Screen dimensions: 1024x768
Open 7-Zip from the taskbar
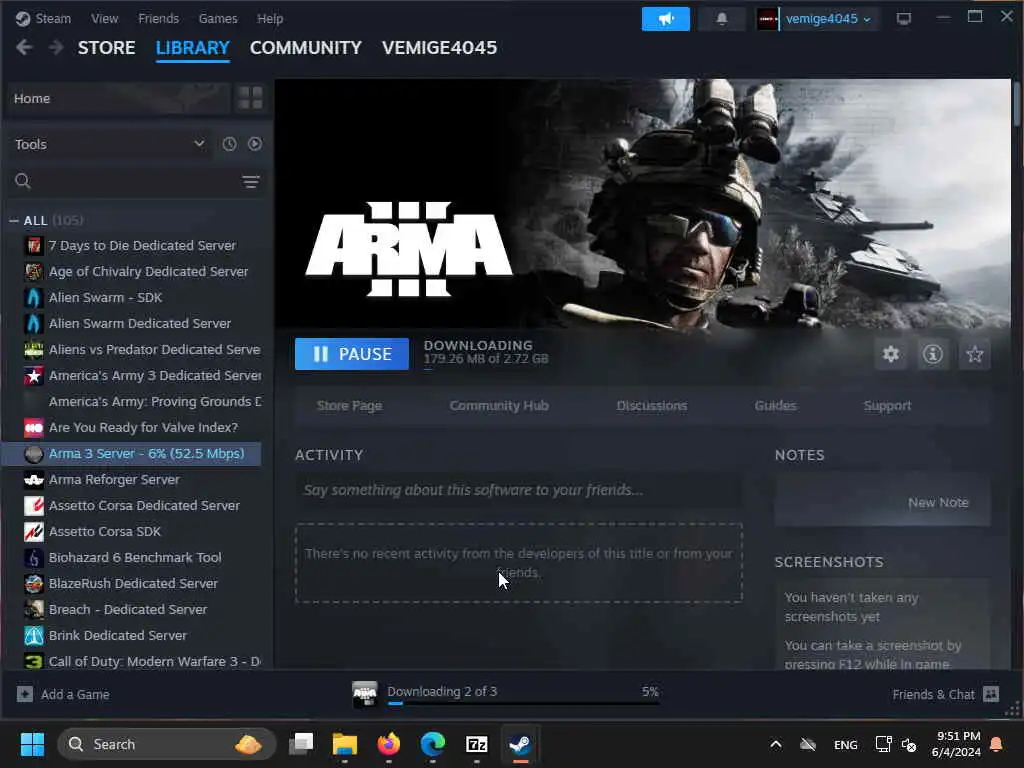coord(477,744)
